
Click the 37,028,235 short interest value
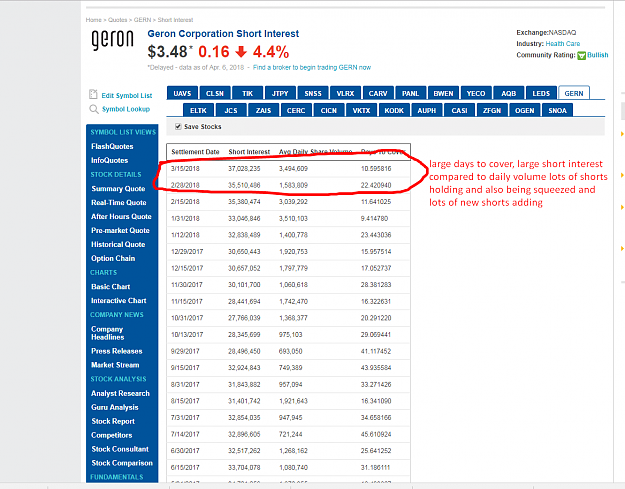pos(244,169)
